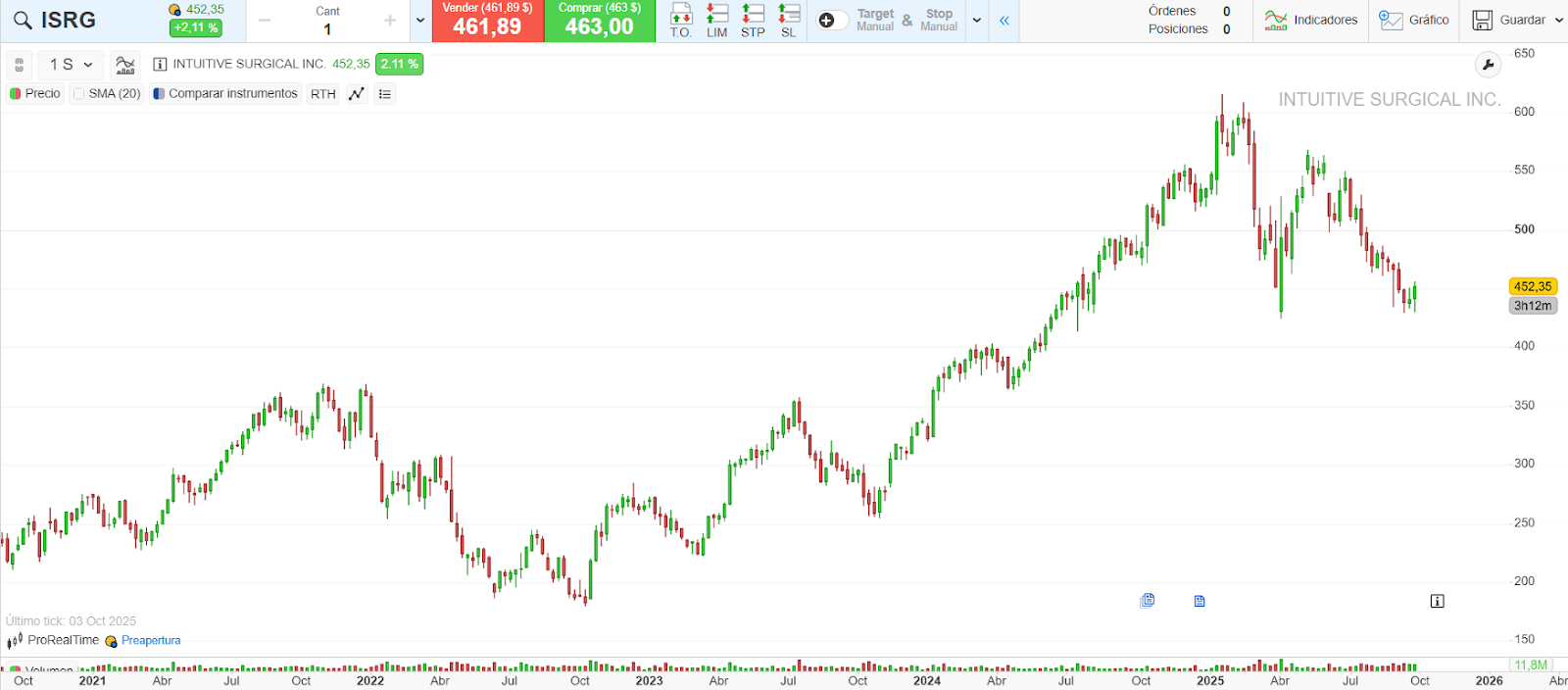This screenshot has height=690, width=1568.
Task: Toggle the Target & Stop manual switch
Action: tap(832, 21)
